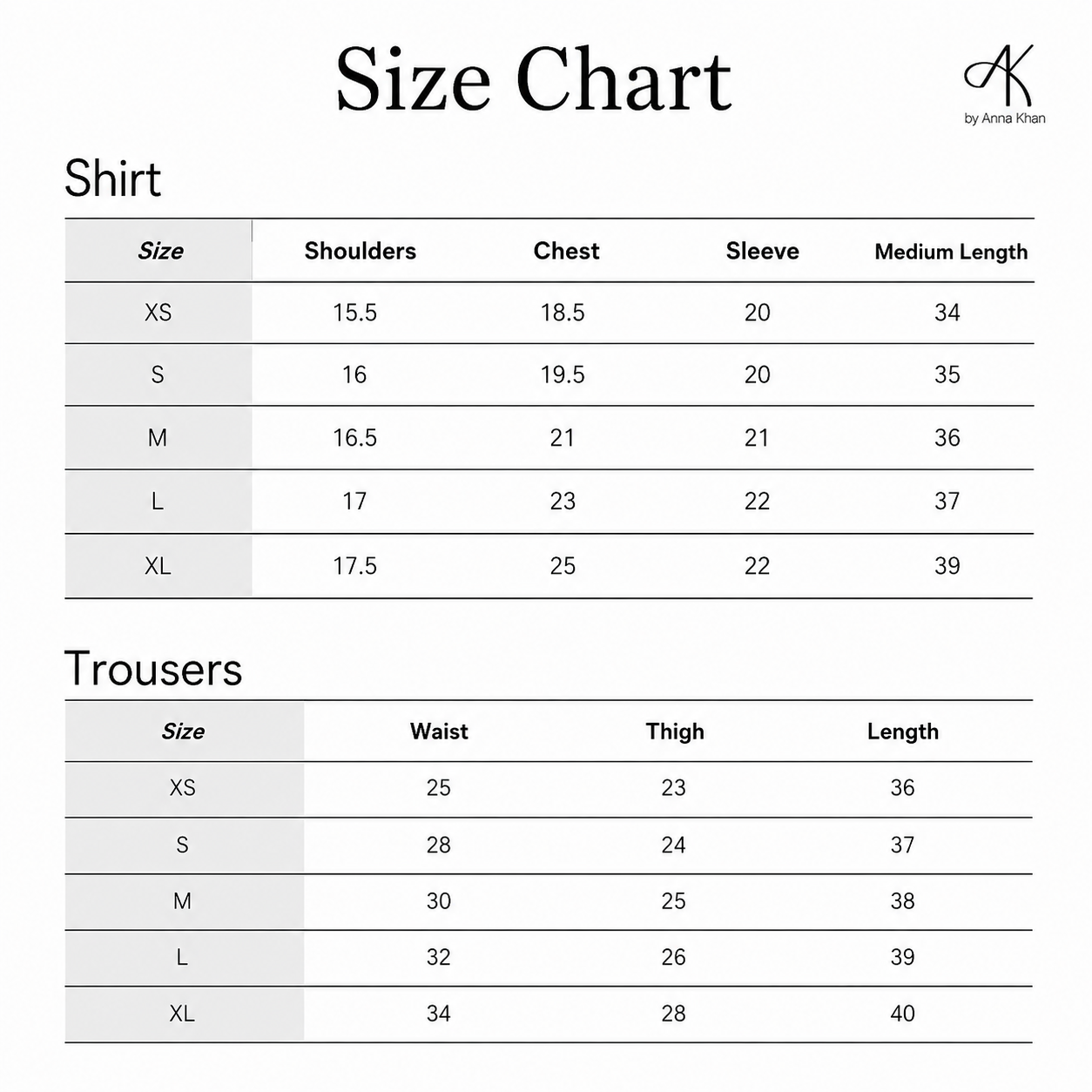Click the Size Chart title
The image size is (1092, 1092).
[x=534, y=79]
